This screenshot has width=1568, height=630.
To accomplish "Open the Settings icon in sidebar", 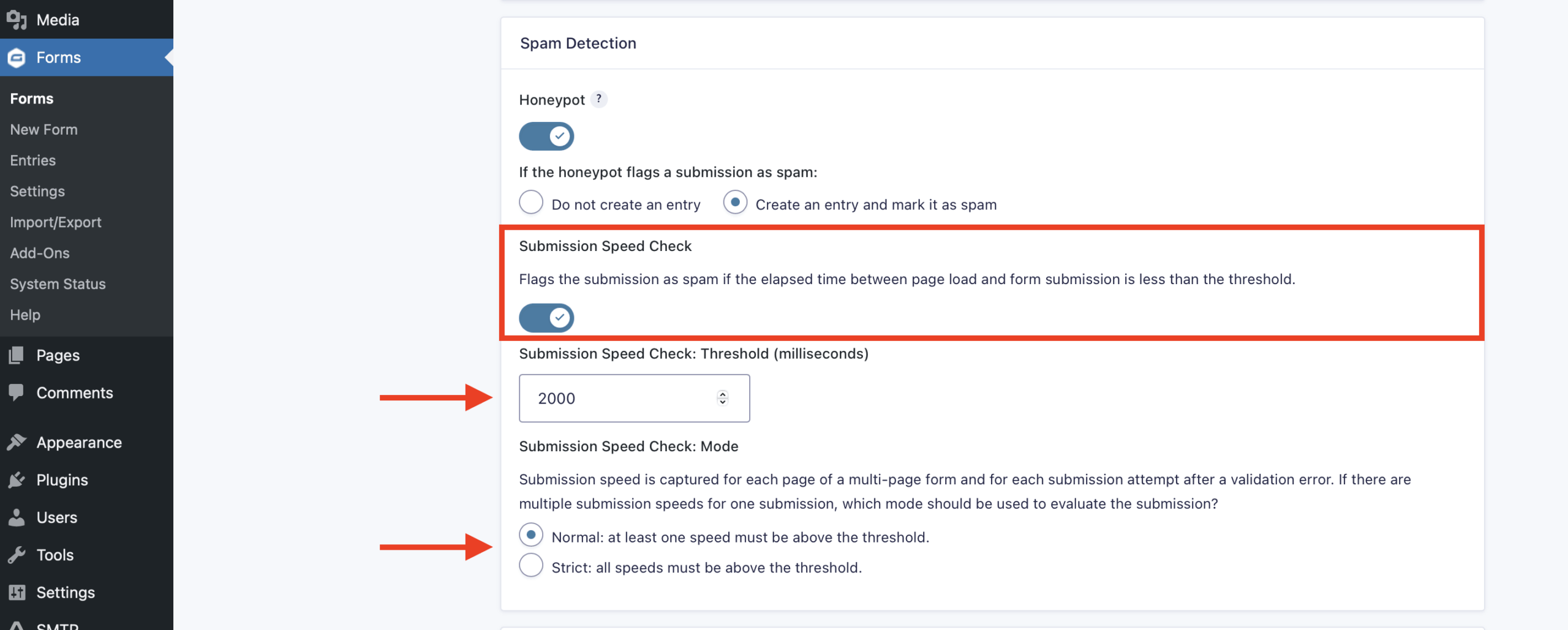I will [x=17, y=592].
